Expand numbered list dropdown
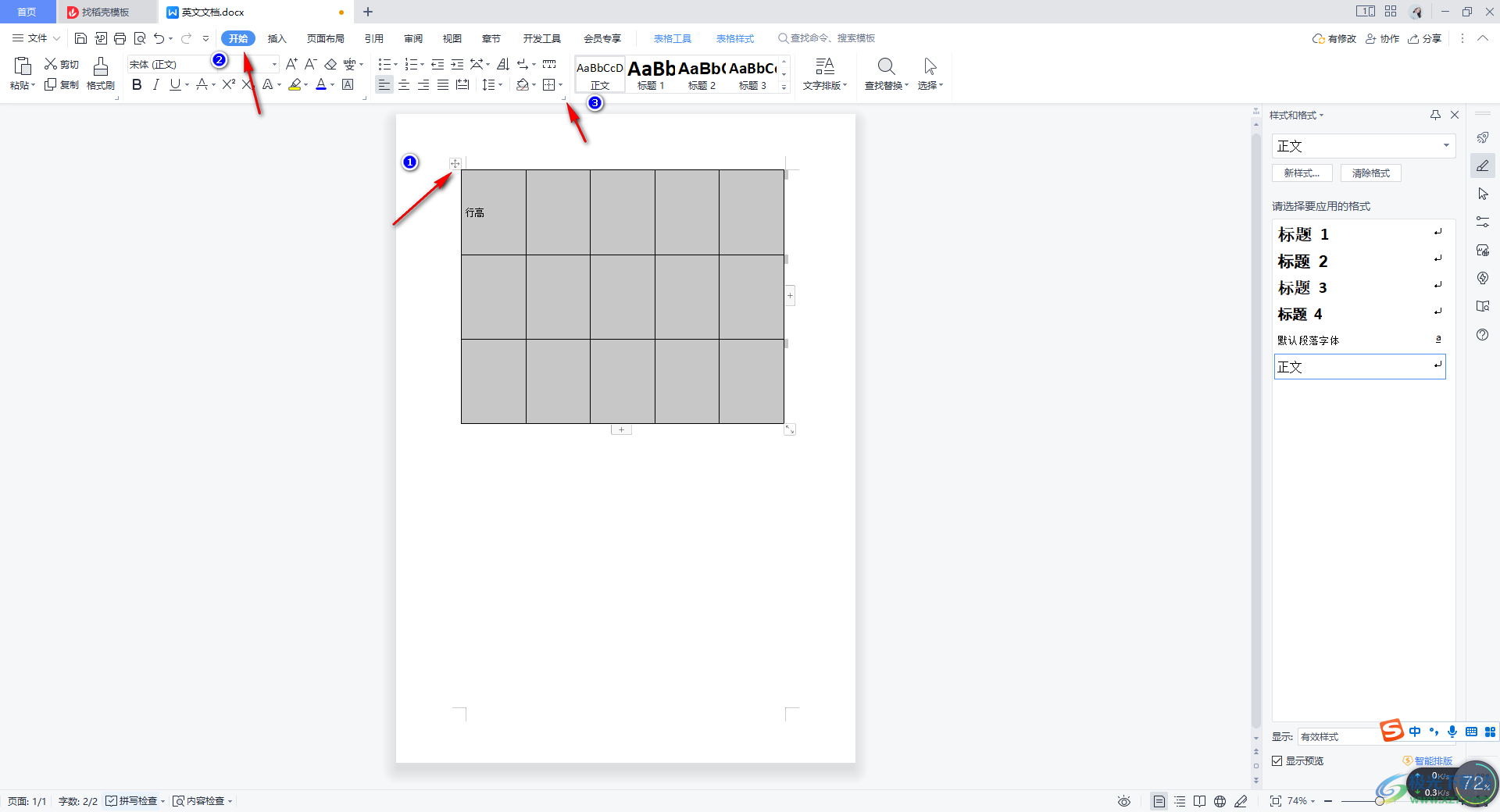This screenshot has height=812, width=1500. click(422, 64)
